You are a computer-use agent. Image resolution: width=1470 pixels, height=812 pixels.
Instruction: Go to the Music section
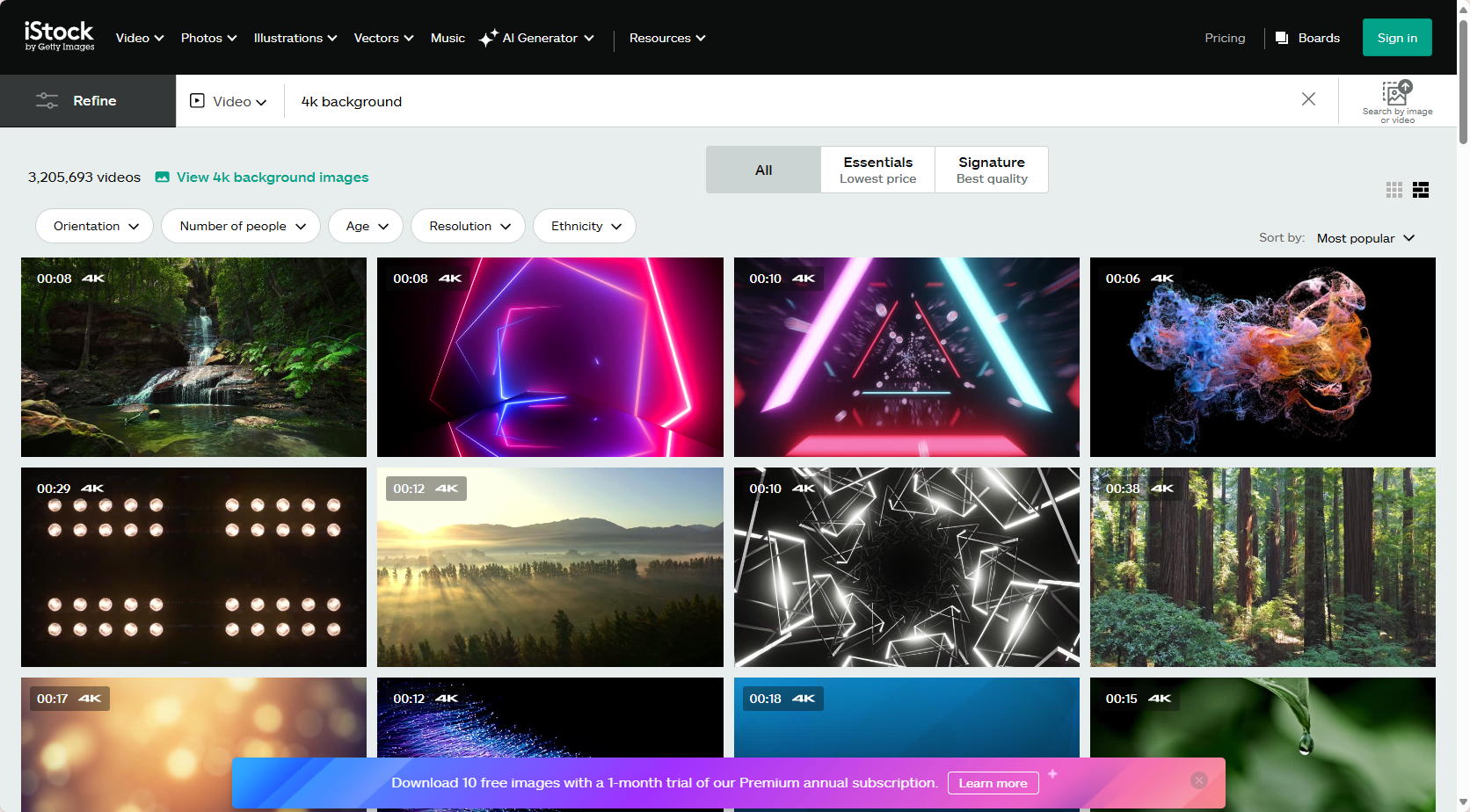click(448, 38)
